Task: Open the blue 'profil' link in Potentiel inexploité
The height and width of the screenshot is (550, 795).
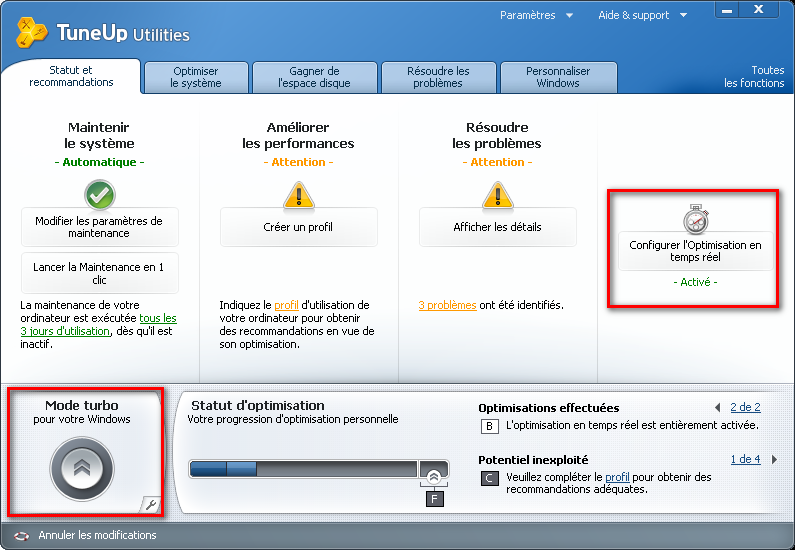Action: click(x=617, y=477)
